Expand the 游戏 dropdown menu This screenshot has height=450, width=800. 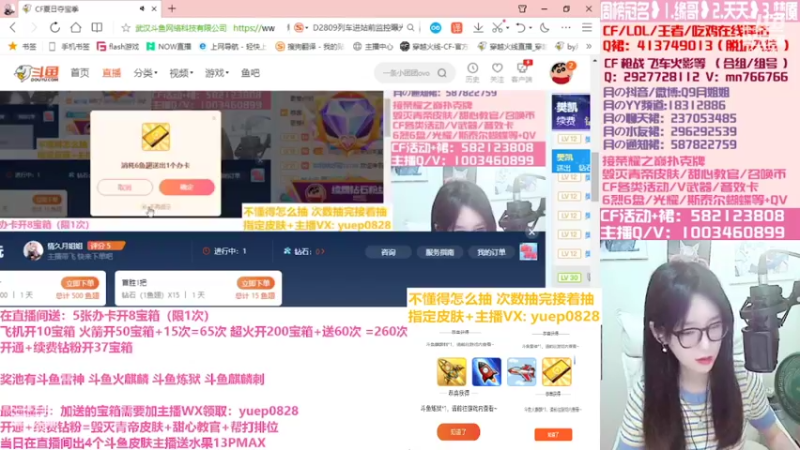click(x=217, y=73)
